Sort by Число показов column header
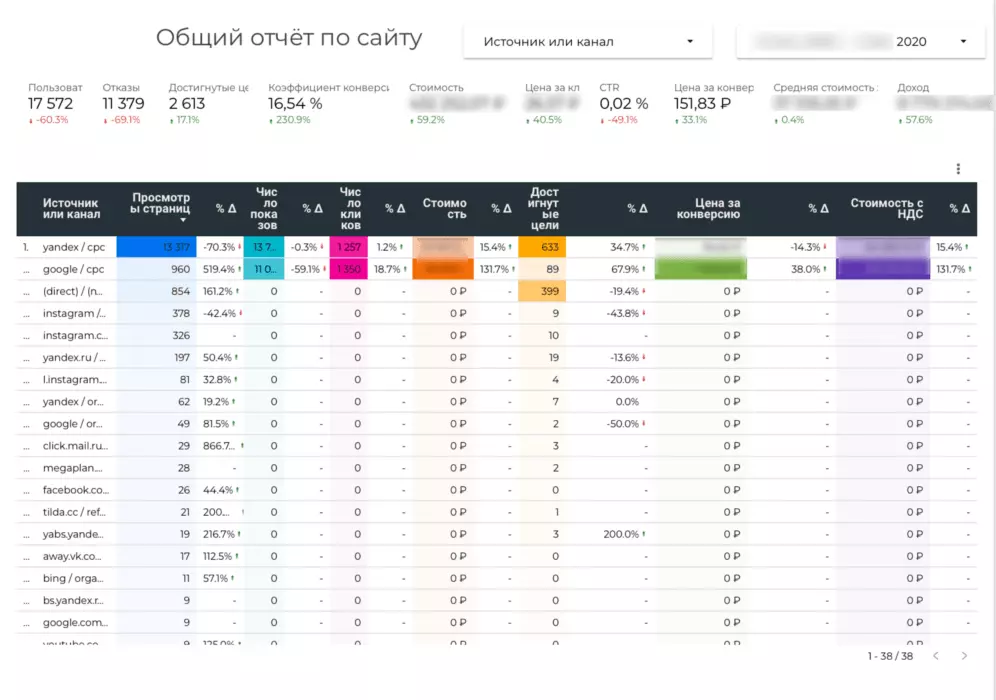The image size is (996, 700). point(264,208)
